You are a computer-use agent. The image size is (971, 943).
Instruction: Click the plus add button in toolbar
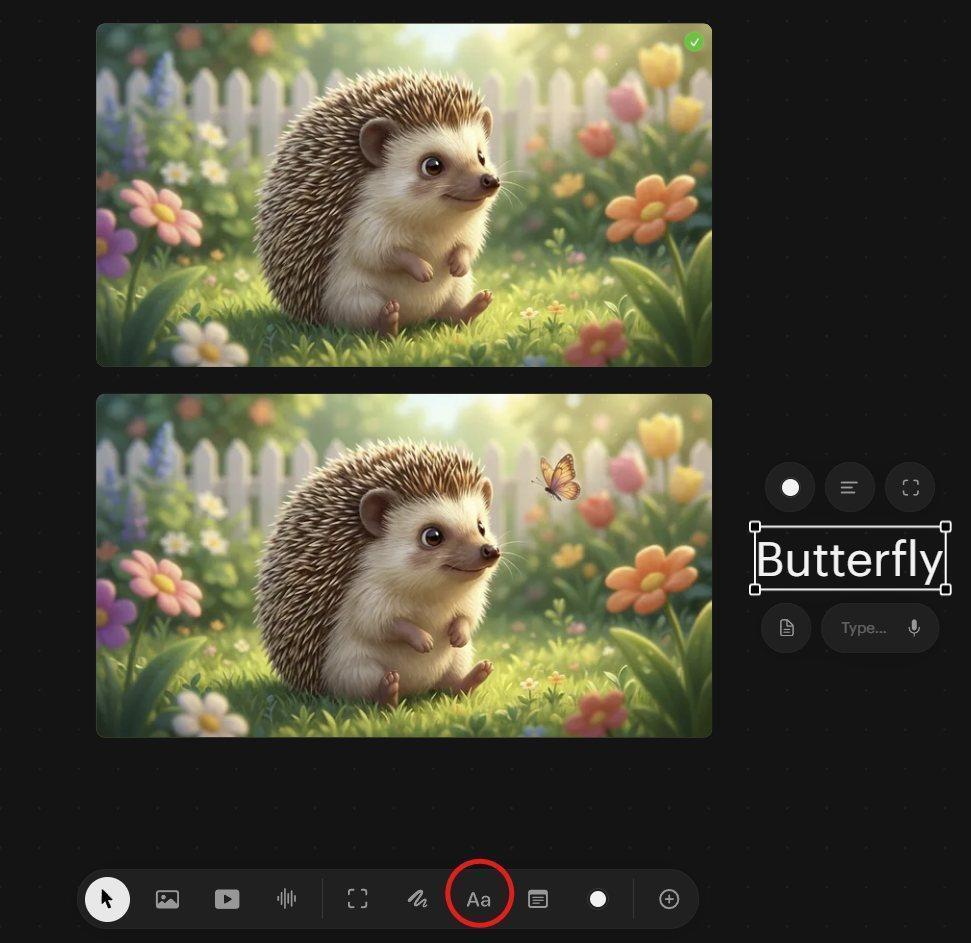[669, 898]
